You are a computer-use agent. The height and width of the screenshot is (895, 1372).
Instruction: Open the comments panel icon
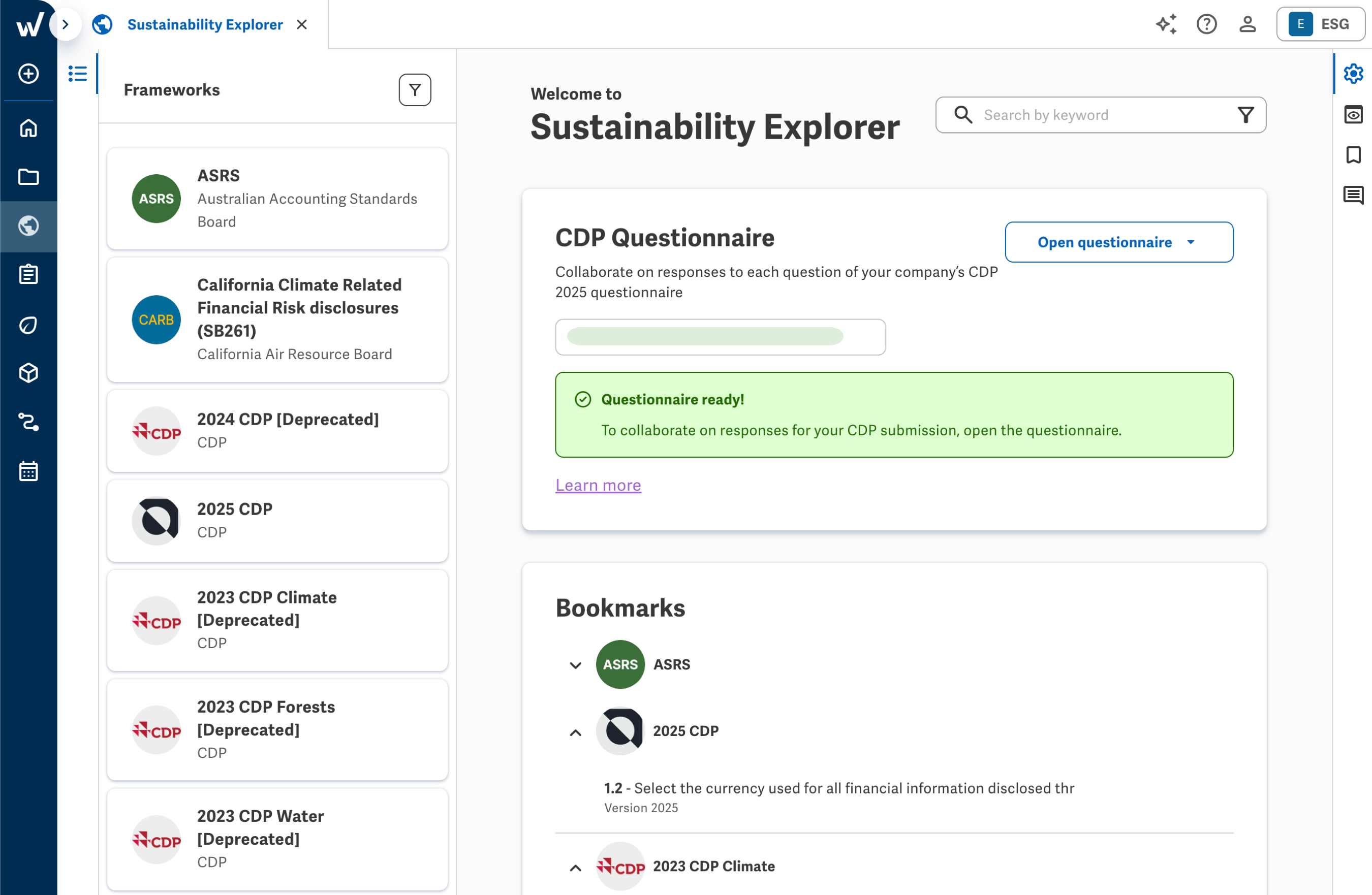point(1353,196)
